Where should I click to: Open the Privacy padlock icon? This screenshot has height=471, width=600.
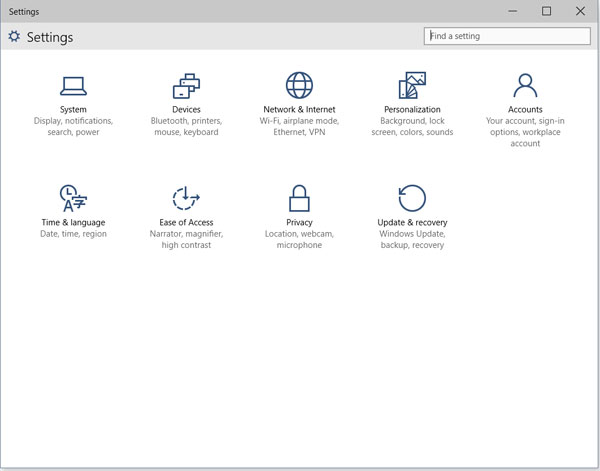point(299,198)
